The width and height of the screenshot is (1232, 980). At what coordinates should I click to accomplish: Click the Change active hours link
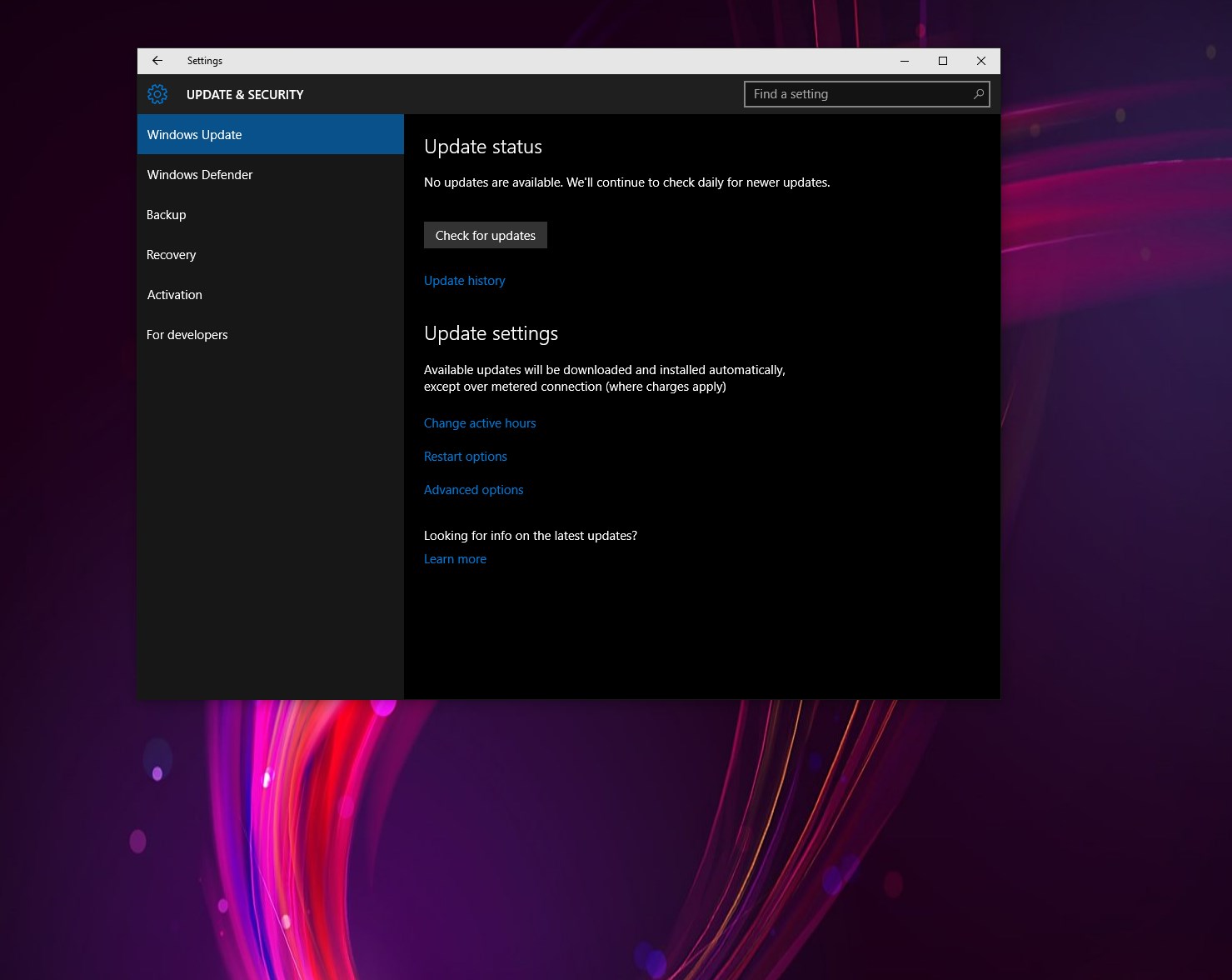coord(480,423)
